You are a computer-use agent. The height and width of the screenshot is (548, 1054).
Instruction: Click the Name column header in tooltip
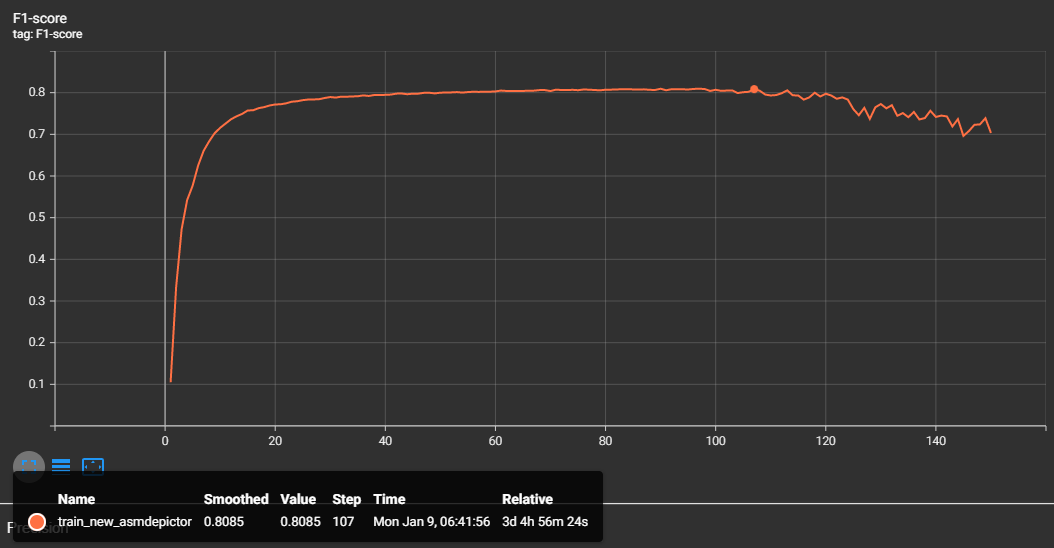[76, 499]
